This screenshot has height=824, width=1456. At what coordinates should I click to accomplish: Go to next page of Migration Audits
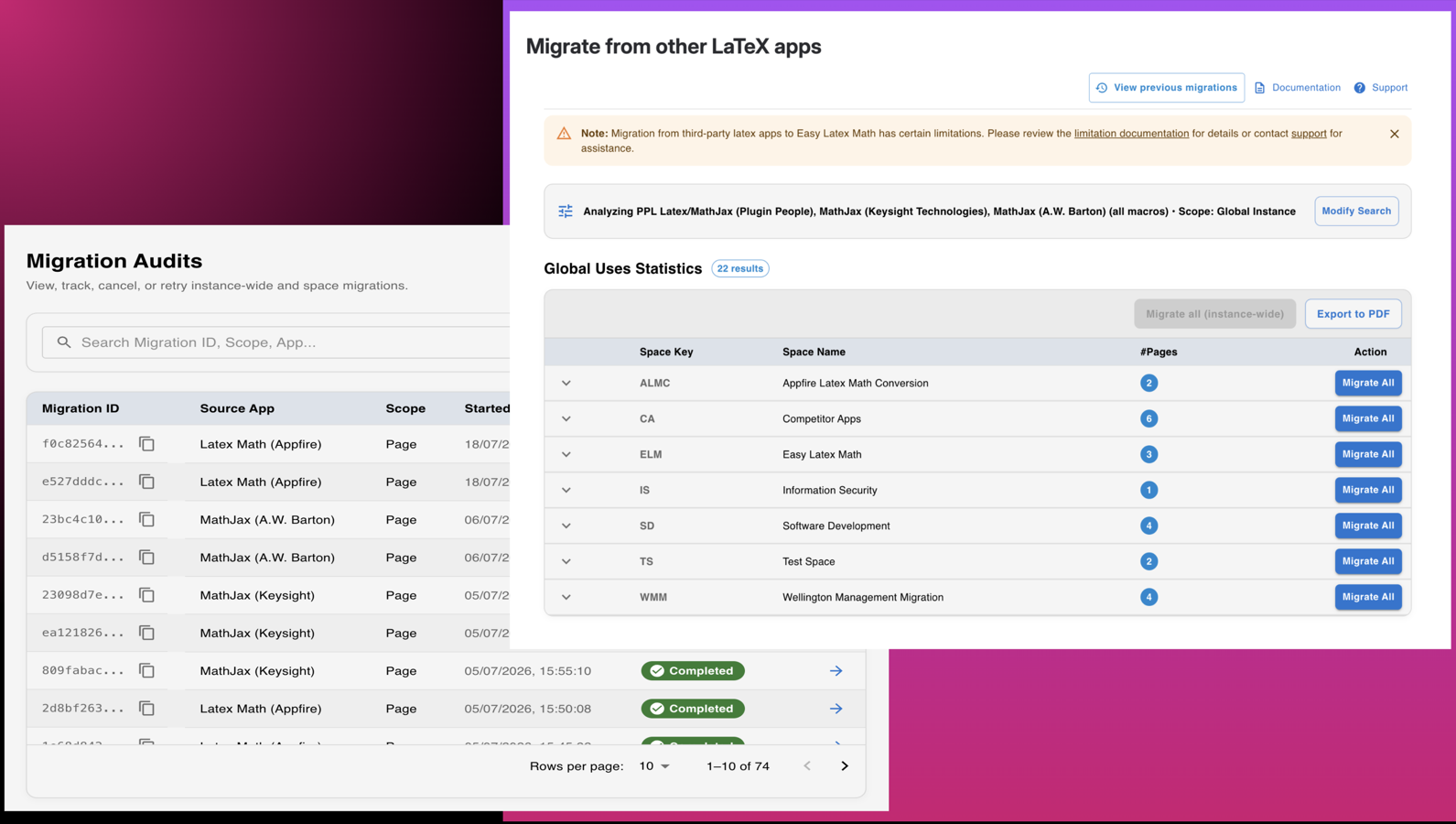click(845, 766)
